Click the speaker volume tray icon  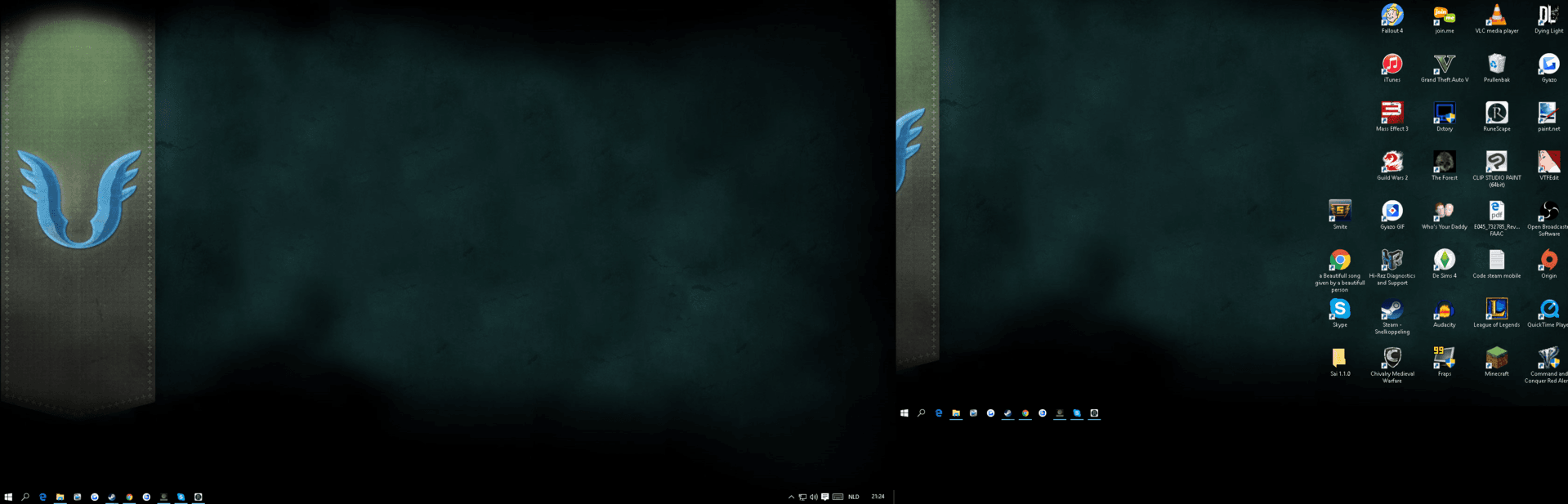point(813,497)
